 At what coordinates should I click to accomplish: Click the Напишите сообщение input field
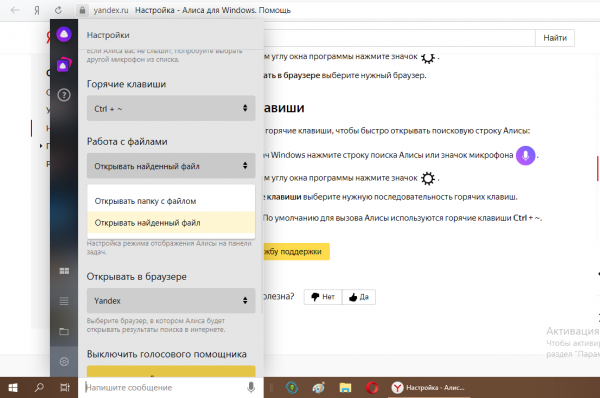pyautogui.click(x=164, y=387)
